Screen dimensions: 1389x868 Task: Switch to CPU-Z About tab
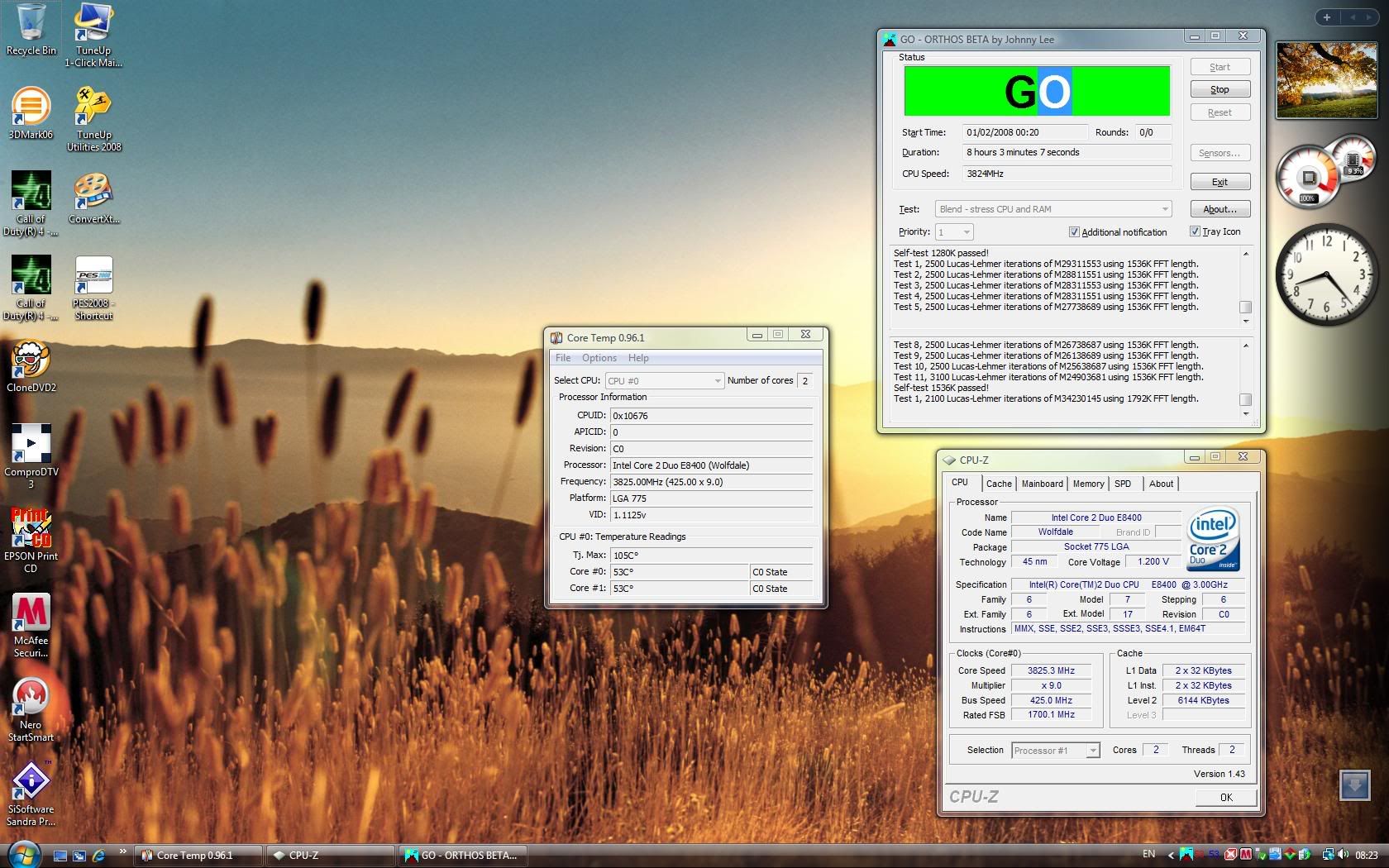coord(1162,484)
